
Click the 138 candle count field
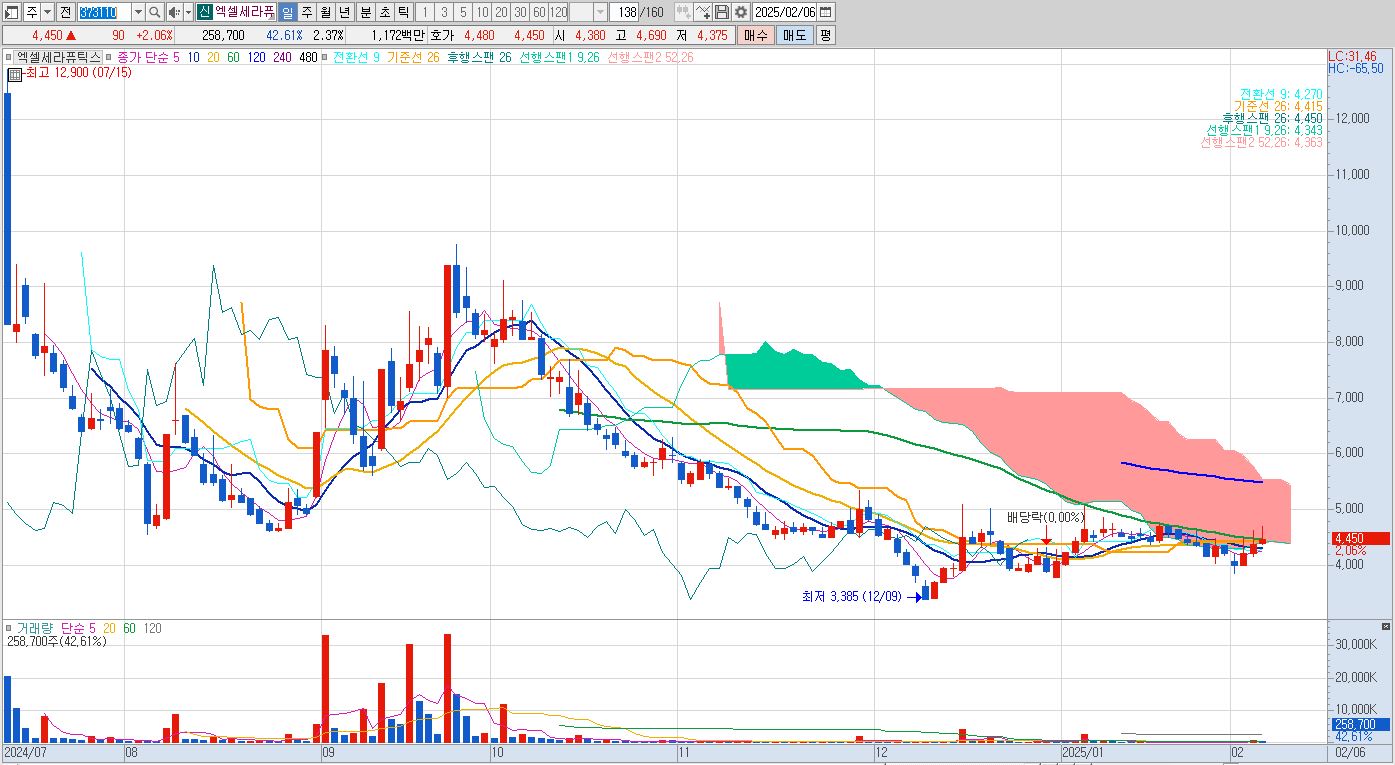click(625, 12)
